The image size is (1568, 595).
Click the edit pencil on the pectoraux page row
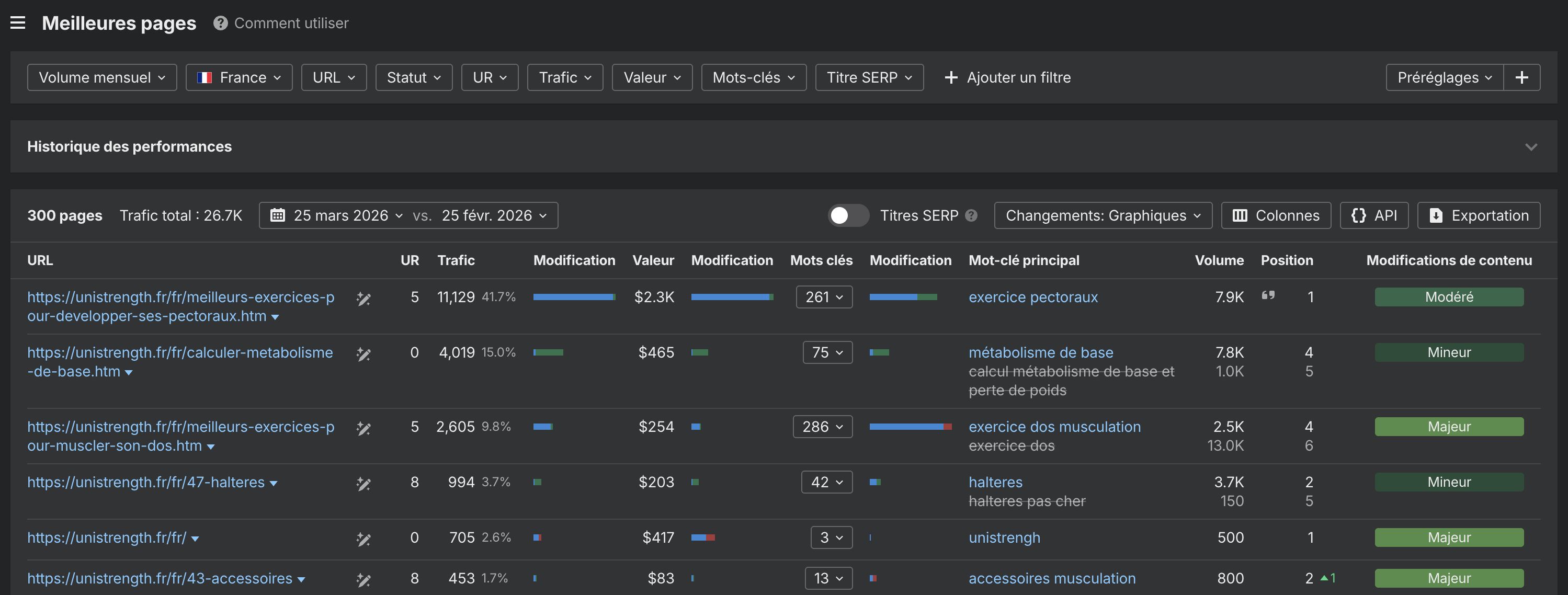point(363,299)
